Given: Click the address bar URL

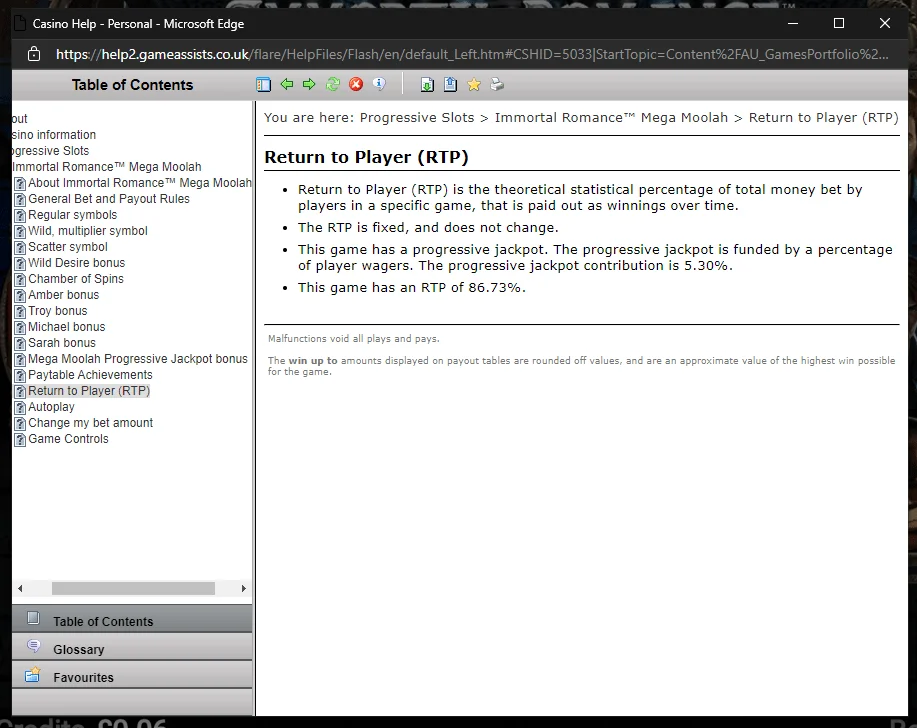Looking at the screenshot, I should coord(472,54).
